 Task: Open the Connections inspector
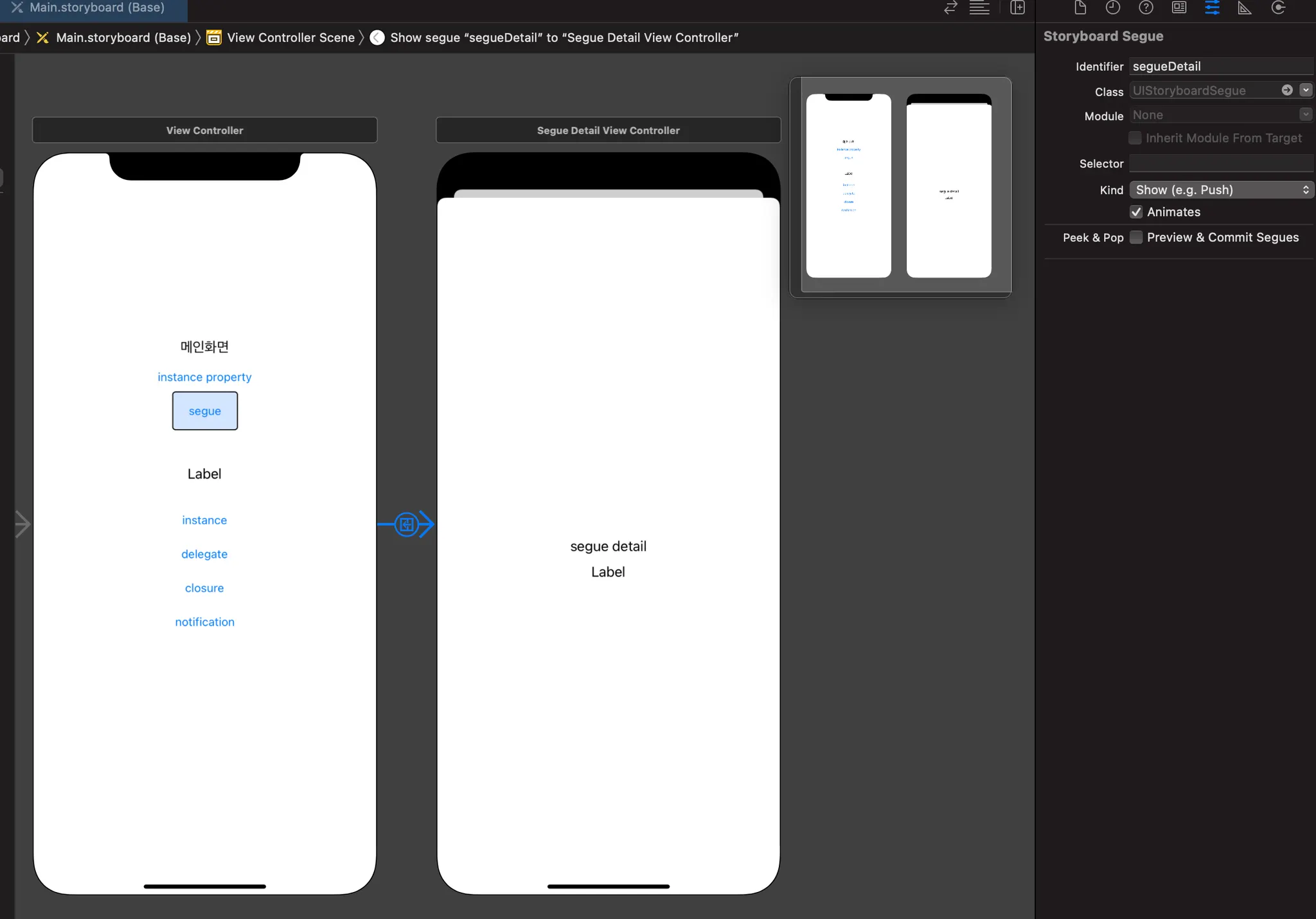(x=1278, y=8)
